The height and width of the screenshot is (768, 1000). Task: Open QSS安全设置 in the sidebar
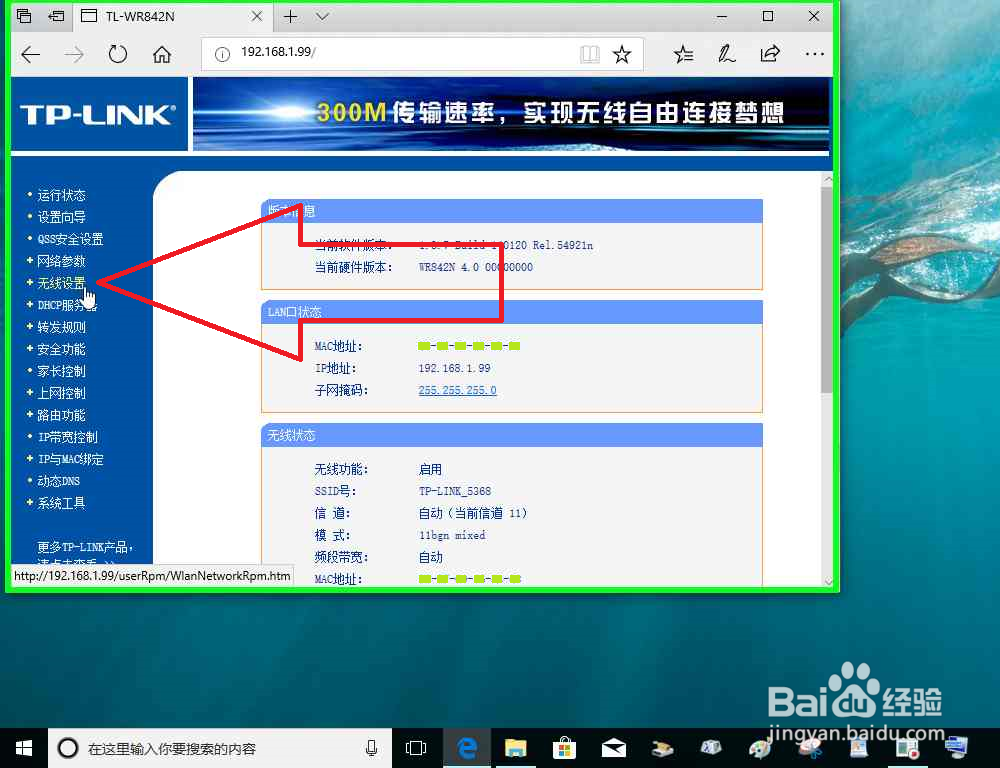pyautogui.click(x=70, y=239)
